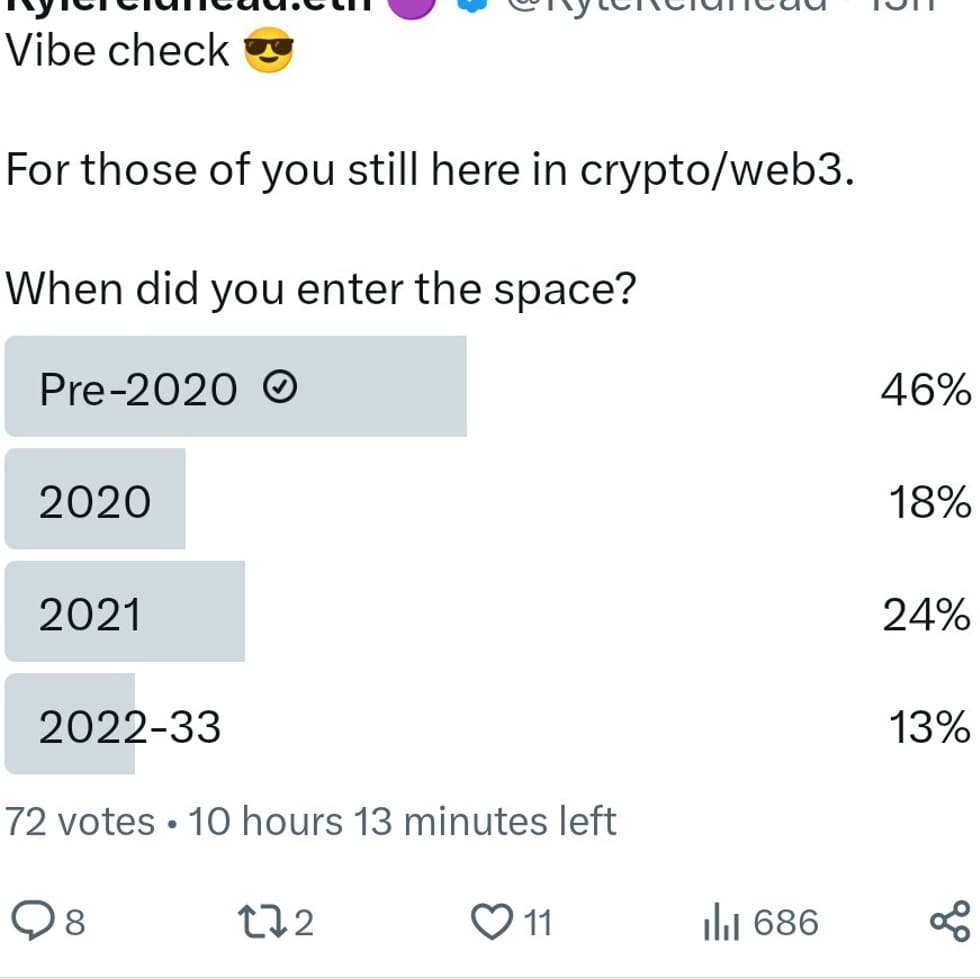Open the author's display name profile

tap(189, 5)
